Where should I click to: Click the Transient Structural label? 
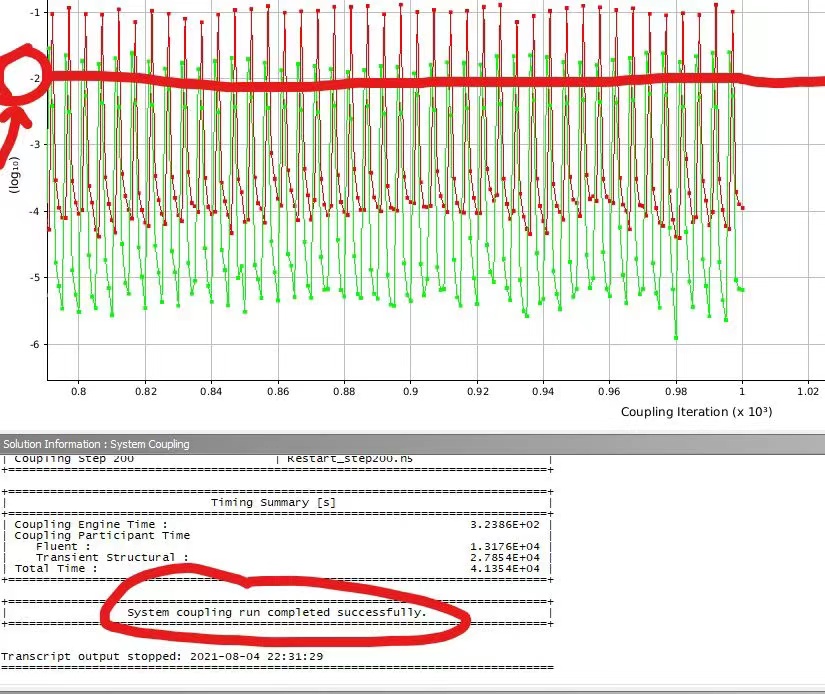pyautogui.click(x=112, y=557)
